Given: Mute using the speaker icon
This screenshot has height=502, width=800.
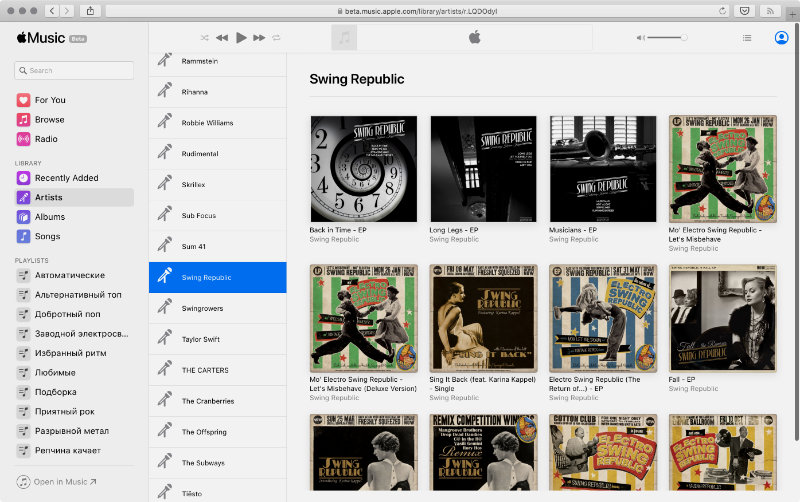Looking at the screenshot, I should coord(640,38).
